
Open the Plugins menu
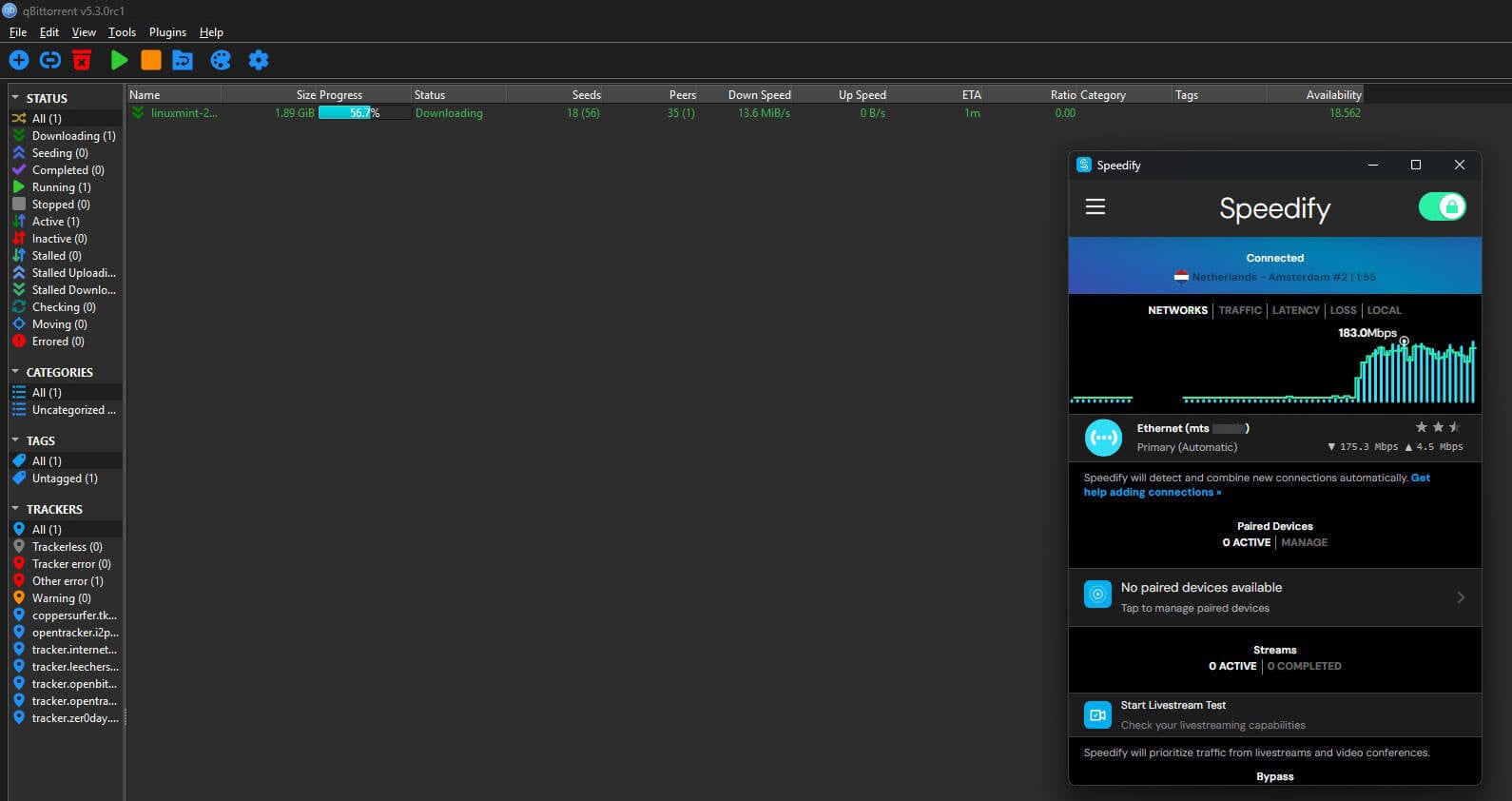[x=167, y=32]
